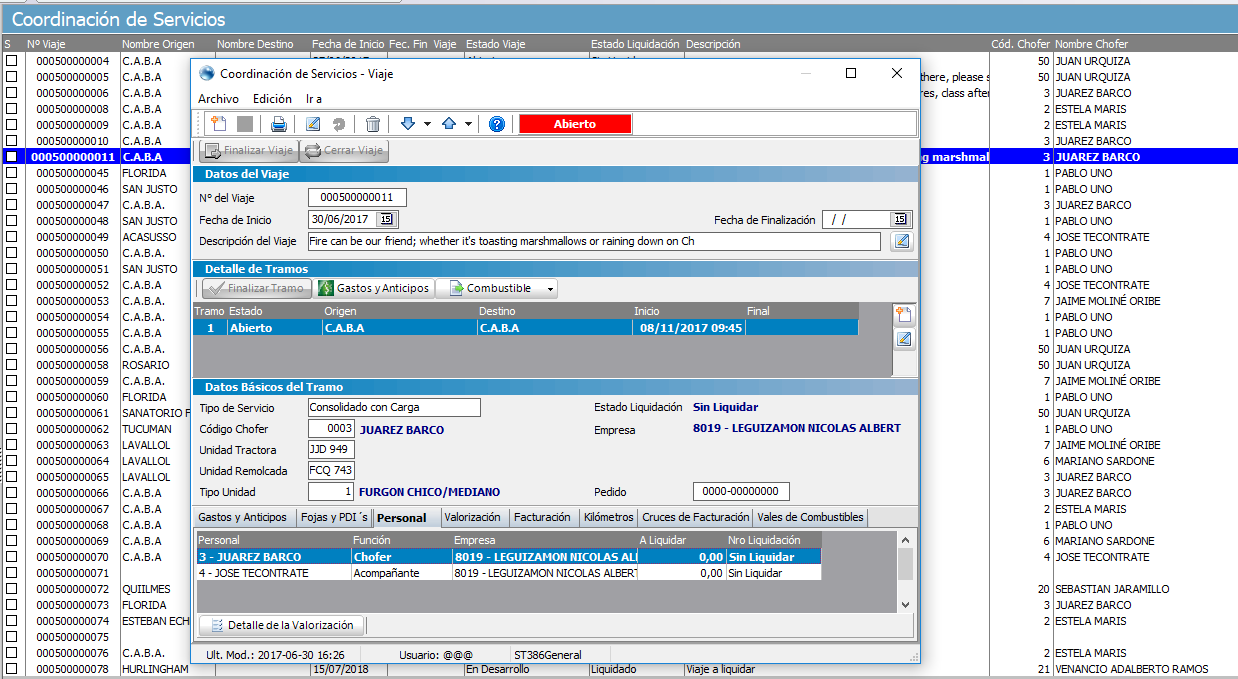Screen dimensions: 1238x679
Task: Tick the checkbox for trip 000500000004
Action: pyautogui.click(x=12, y=61)
